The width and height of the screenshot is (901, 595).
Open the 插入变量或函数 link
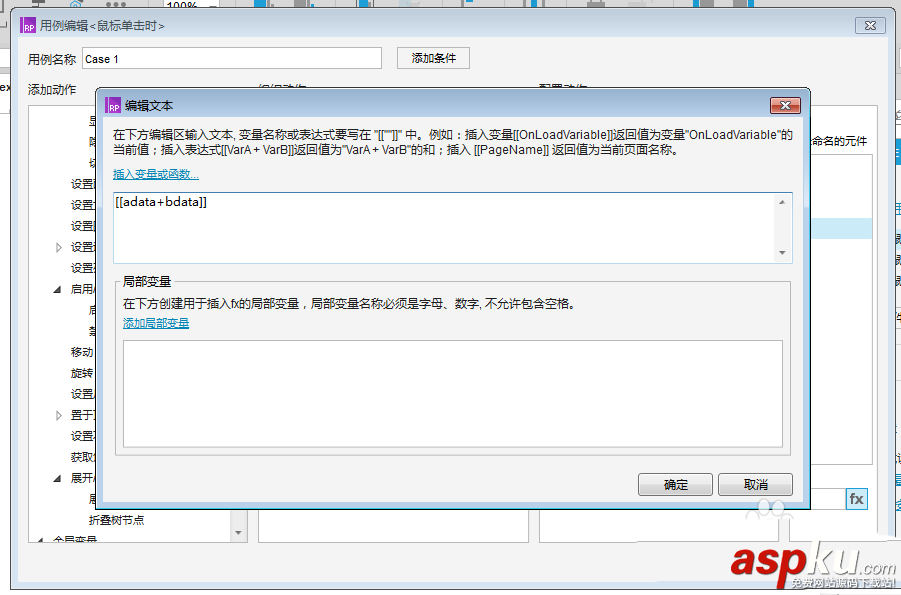point(156,172)
